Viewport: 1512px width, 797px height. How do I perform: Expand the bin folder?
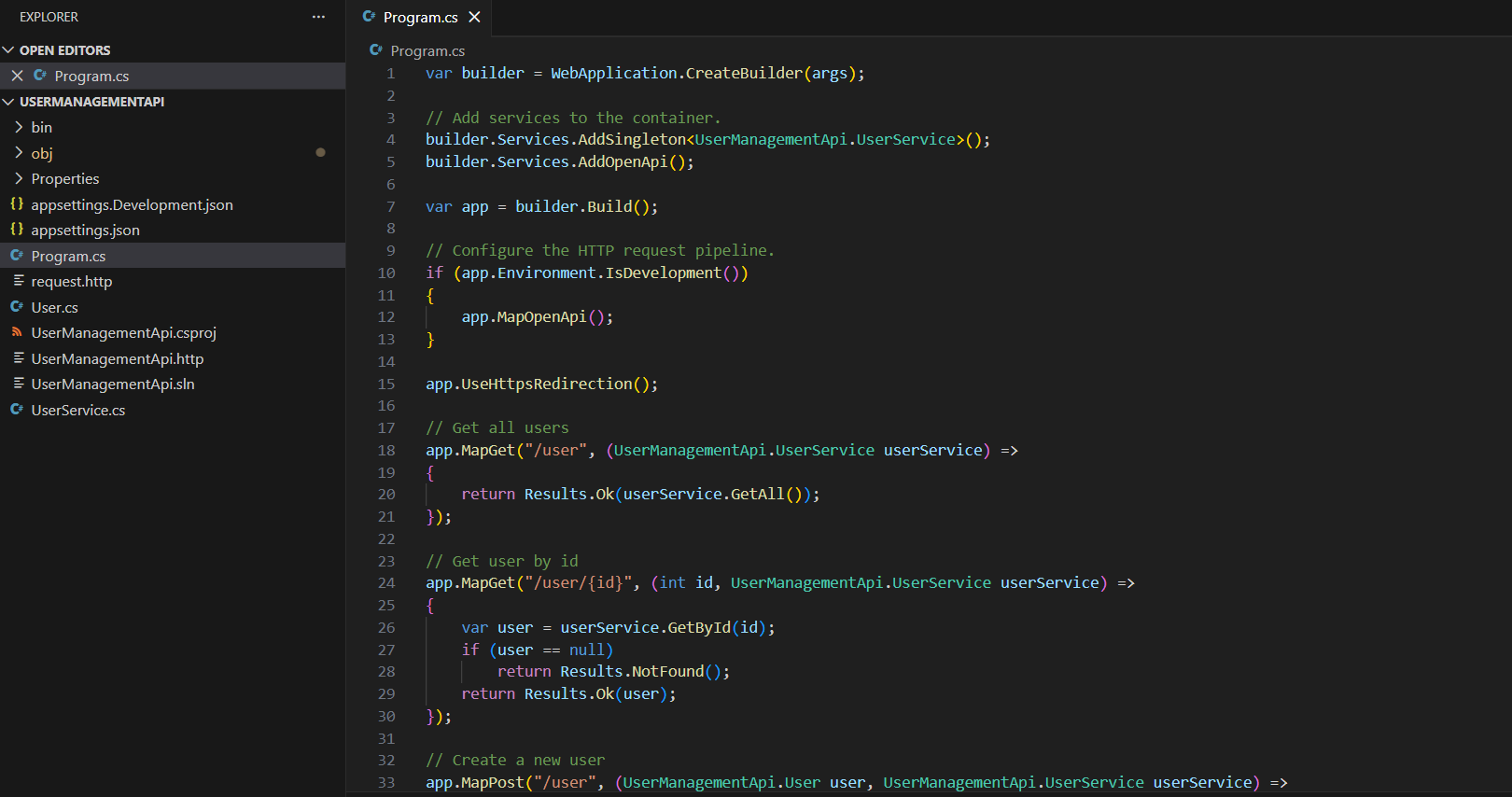pyautogui.click(x=19, y=127)
